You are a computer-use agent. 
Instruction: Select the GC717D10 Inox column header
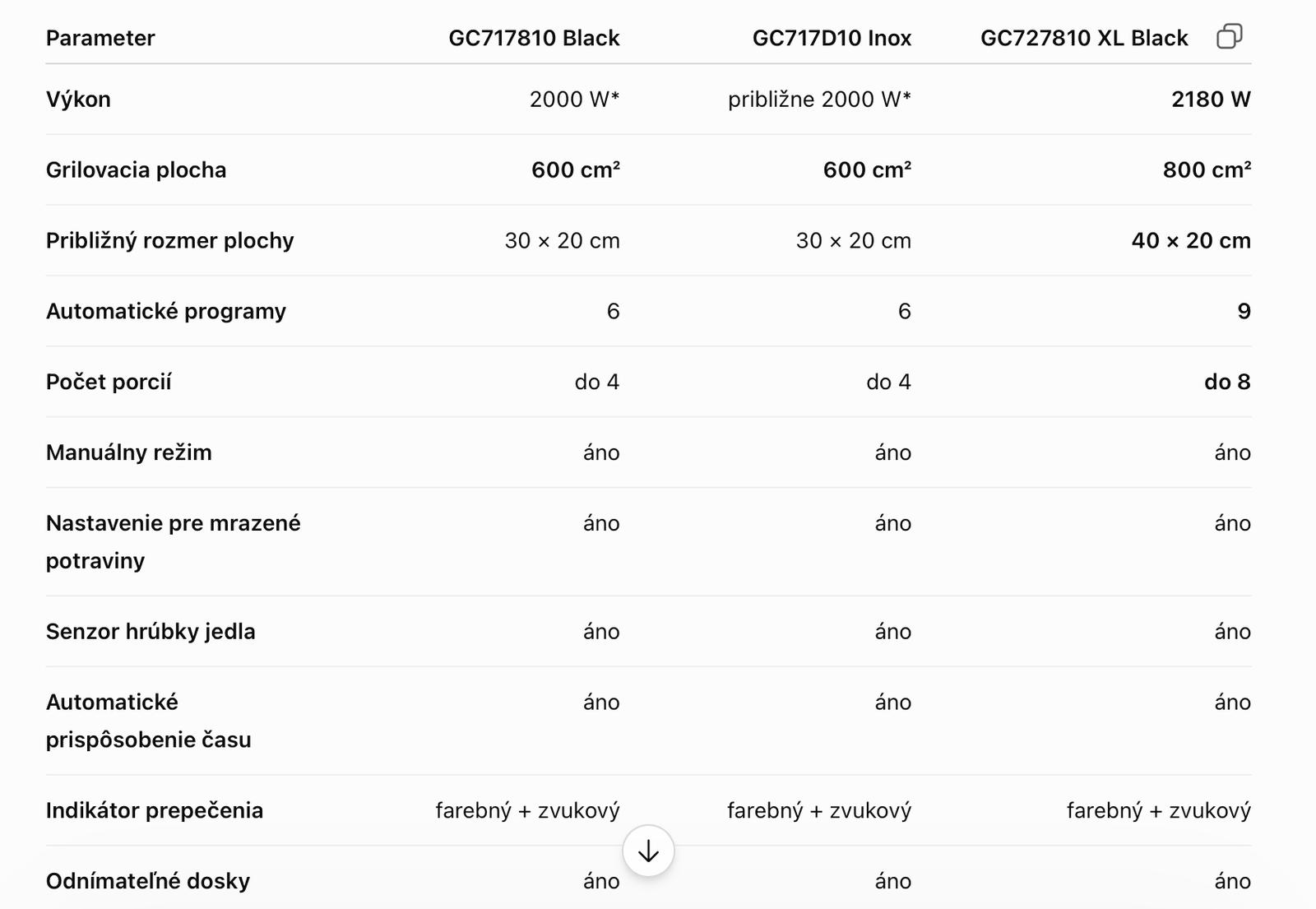click(x=832, y=38)
